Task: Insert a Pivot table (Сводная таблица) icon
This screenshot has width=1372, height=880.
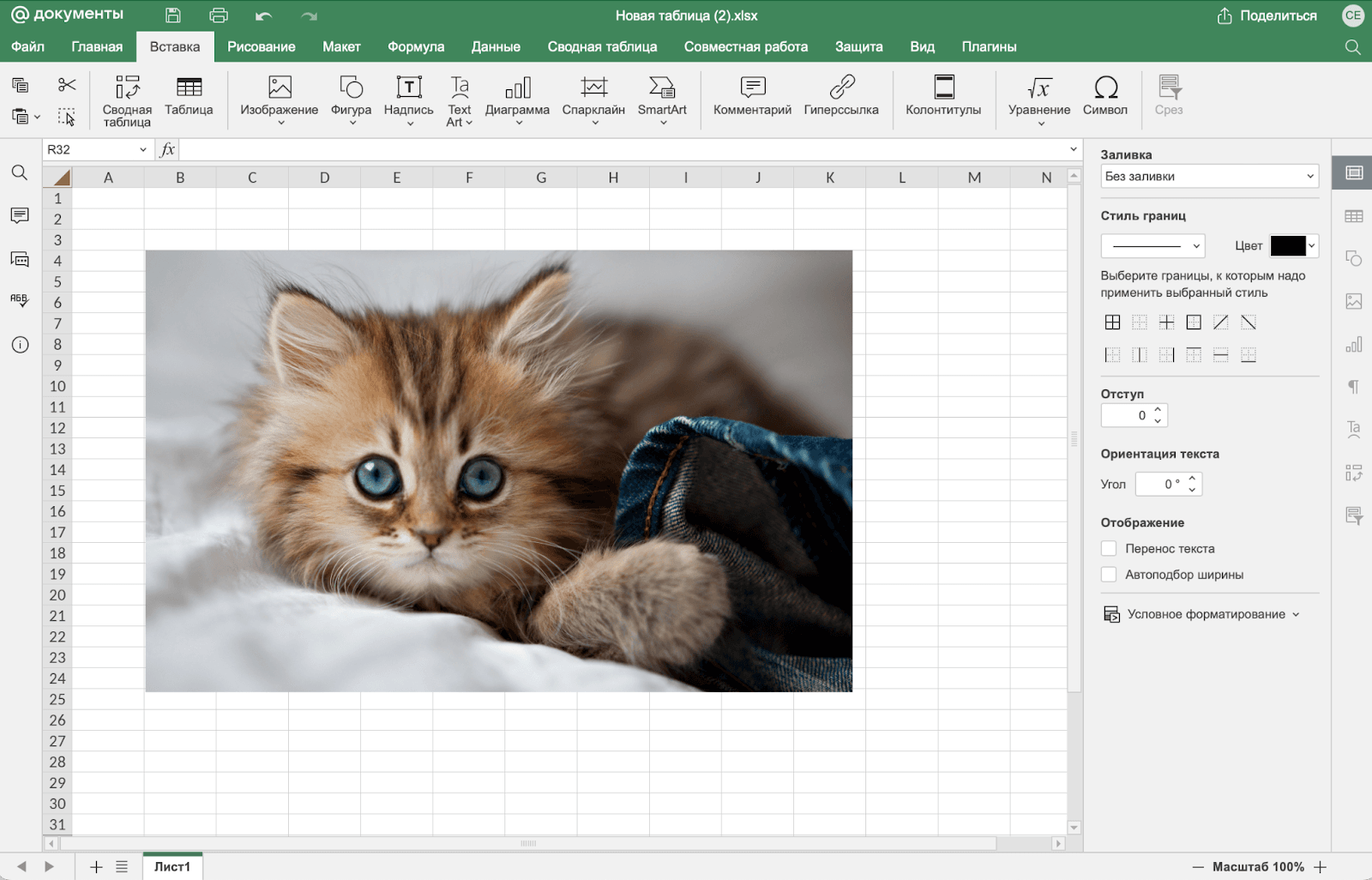Action: [x=127, y=88]
